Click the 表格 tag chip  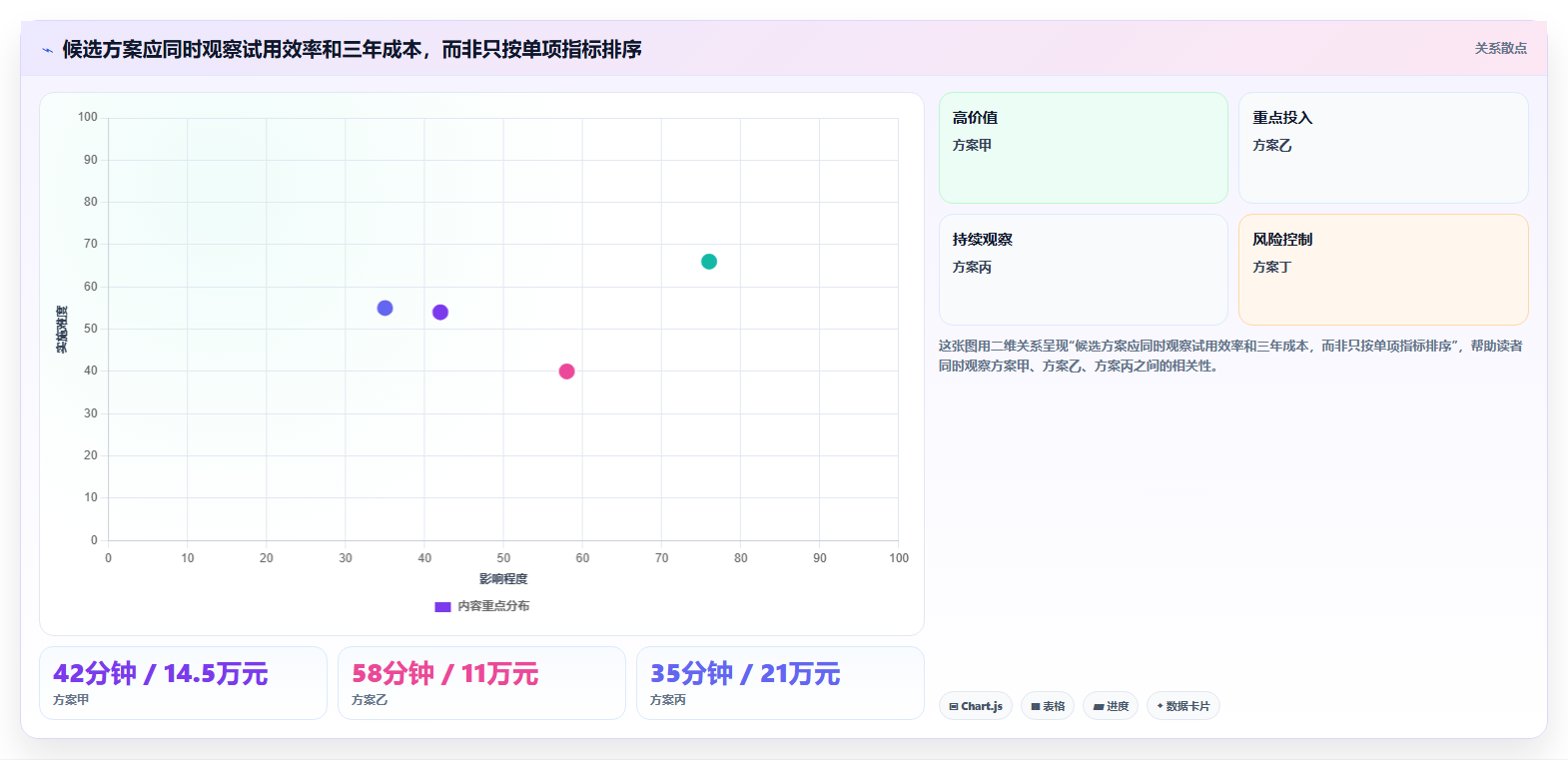tap(1048, 706)
